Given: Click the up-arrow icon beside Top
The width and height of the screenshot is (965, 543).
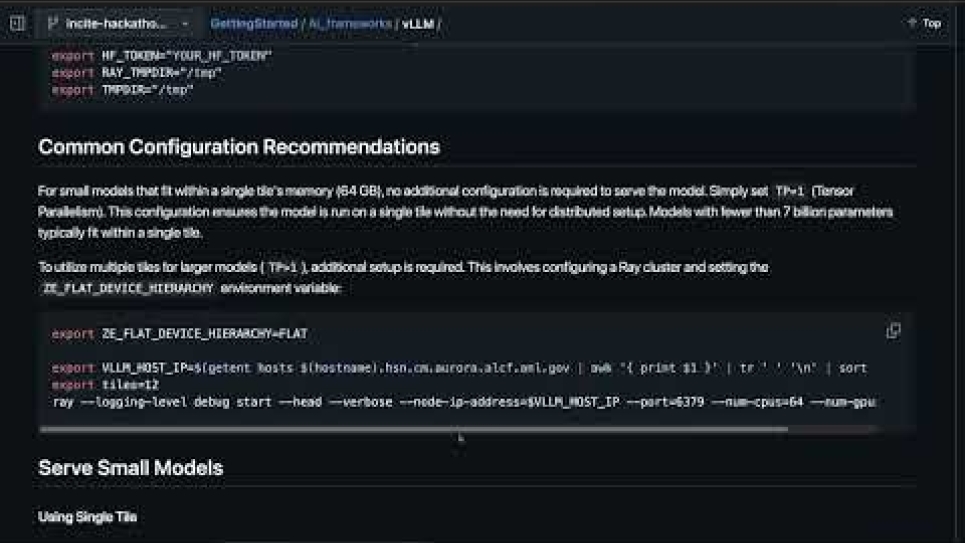Looking at the screenshot, I should [x=912, y=23].
